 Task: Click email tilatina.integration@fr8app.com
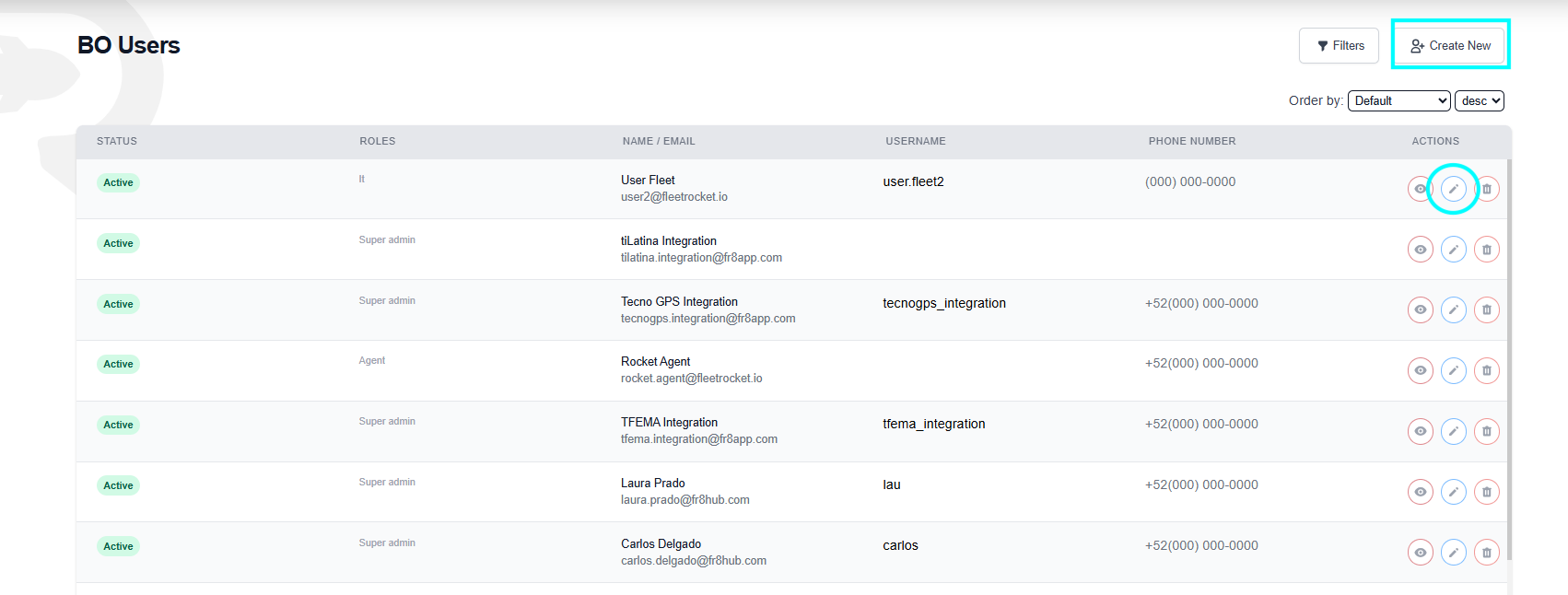[701, 257]
